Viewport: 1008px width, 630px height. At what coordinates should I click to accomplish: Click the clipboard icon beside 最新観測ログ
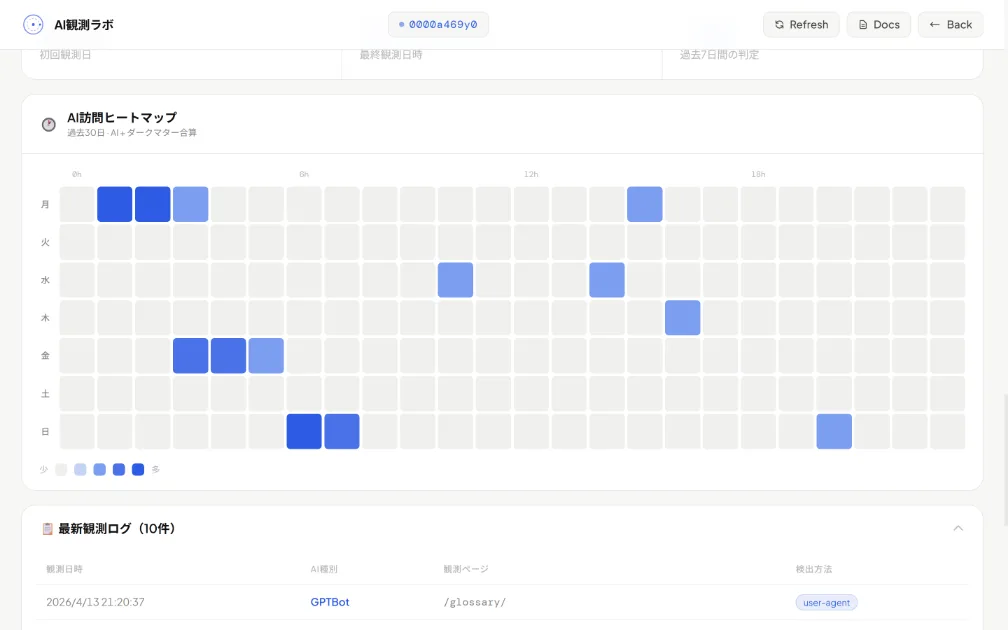click(47, 528)
